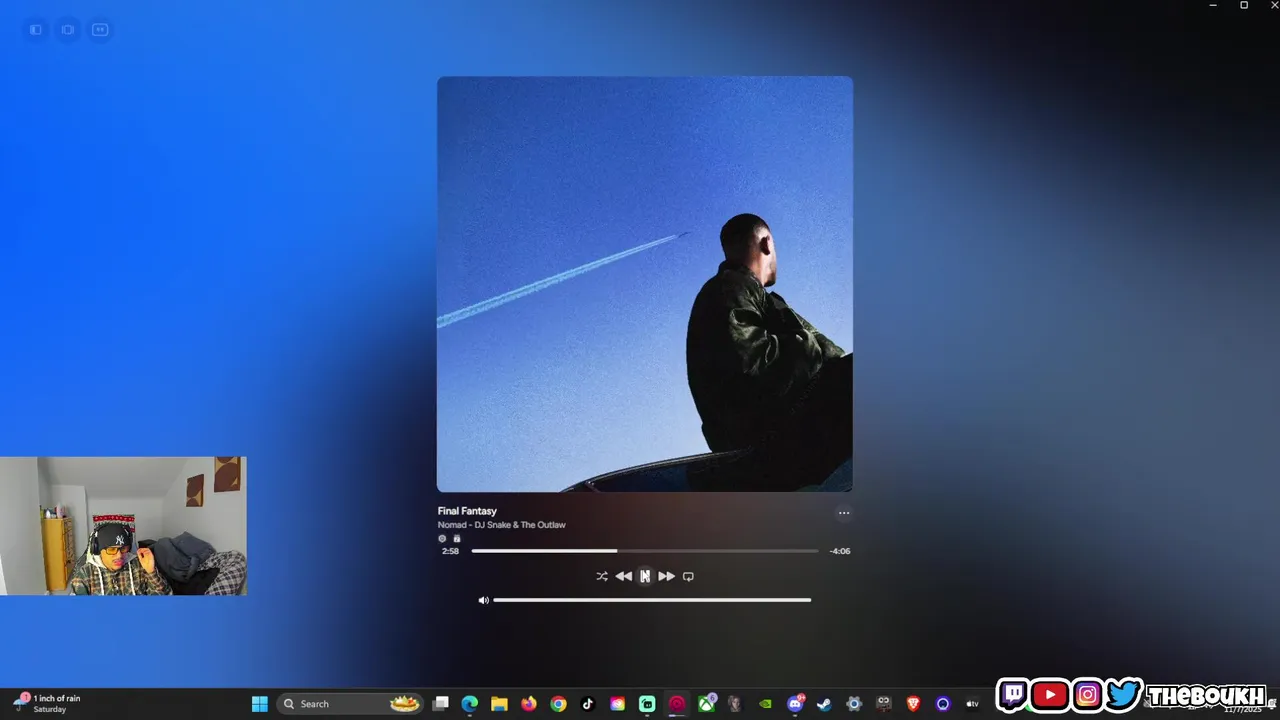Toggle the -4:06 remaining time display
Viewport: 1280px width, 720px height.
pos(840,551)
